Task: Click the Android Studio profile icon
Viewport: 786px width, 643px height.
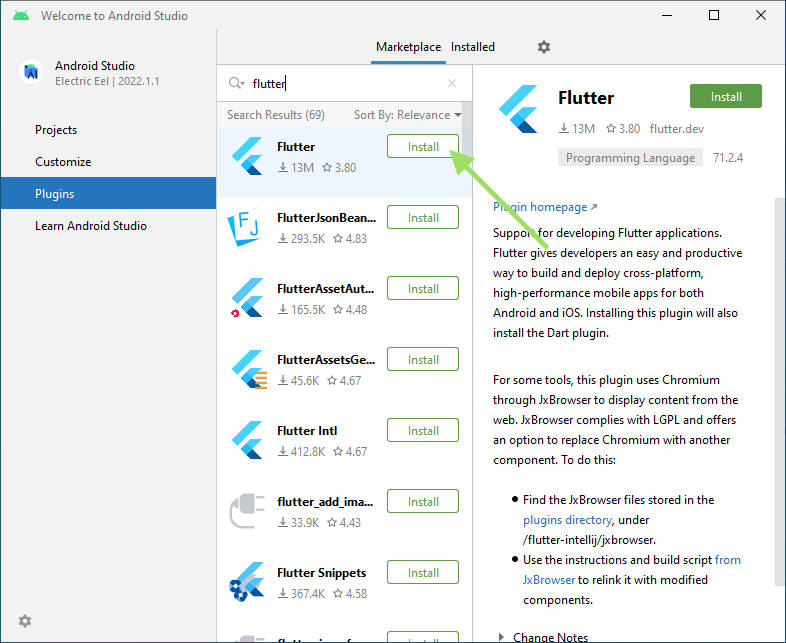Action: pos(32,72)
